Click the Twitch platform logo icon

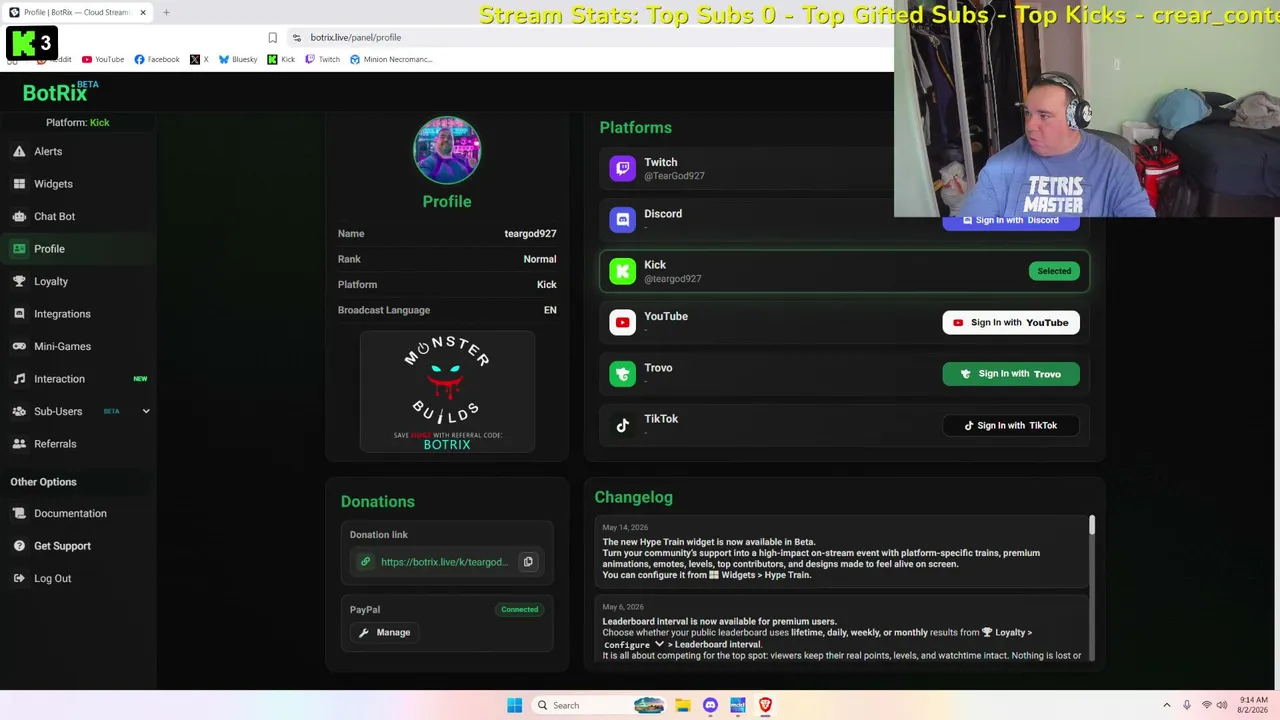(622, 169)
